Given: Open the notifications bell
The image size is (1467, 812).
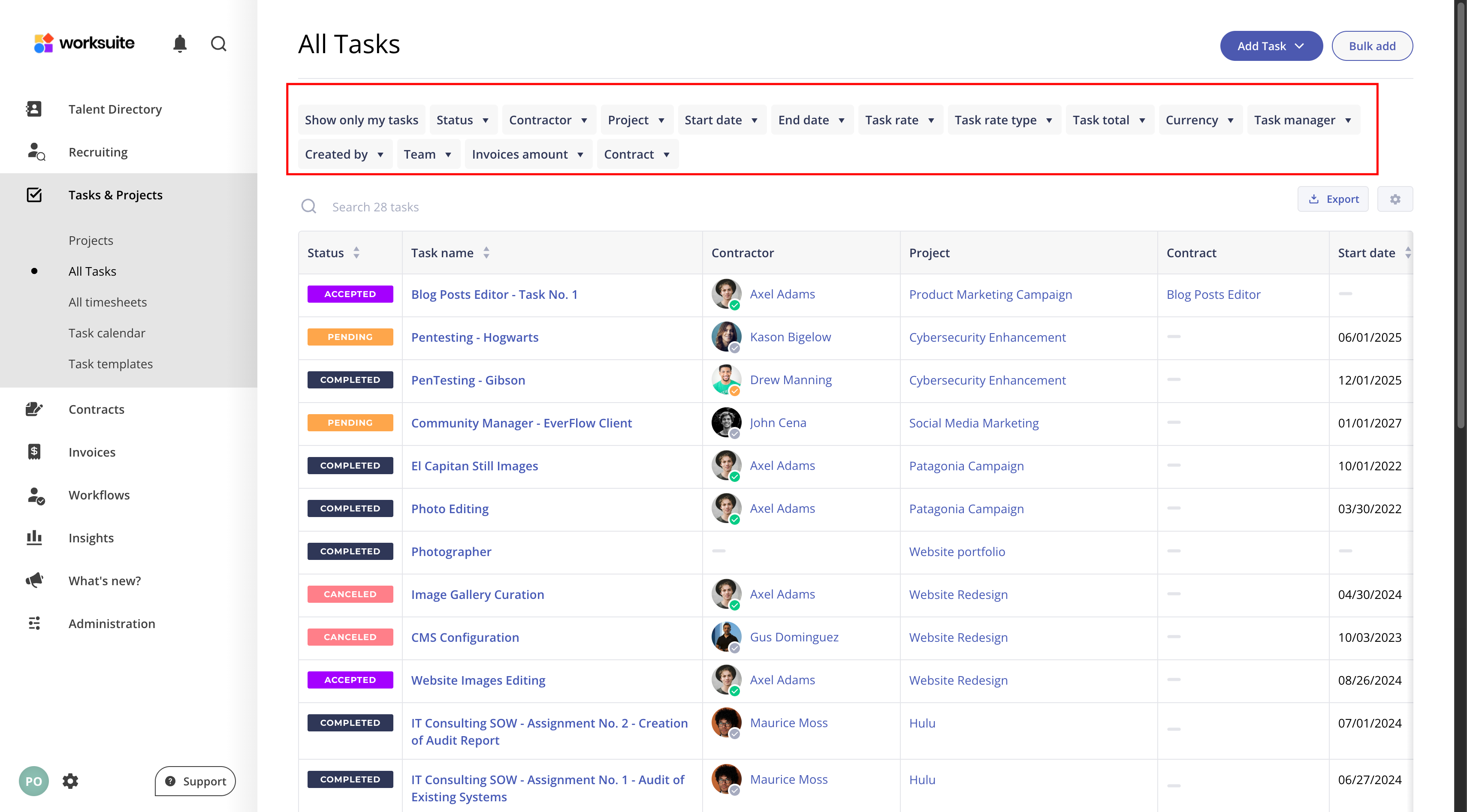Looking at the screenshot, I should pos(180,44).
